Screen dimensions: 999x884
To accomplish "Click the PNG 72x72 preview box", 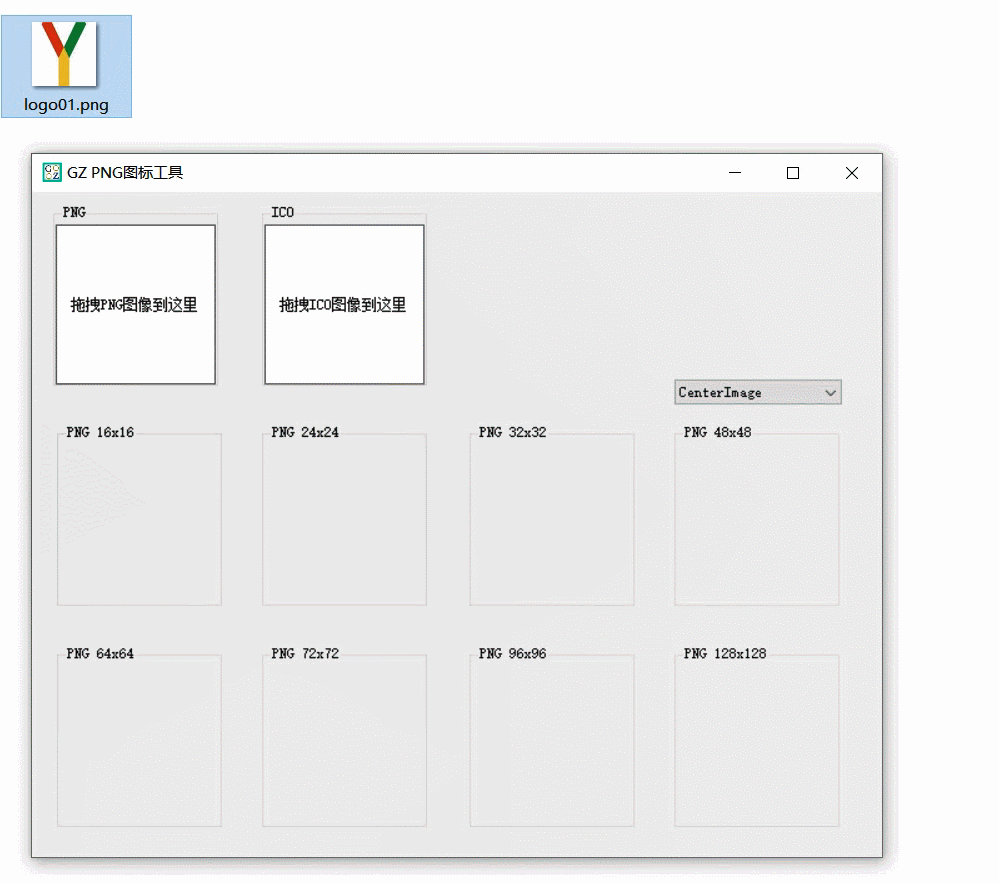I will 345,740.
